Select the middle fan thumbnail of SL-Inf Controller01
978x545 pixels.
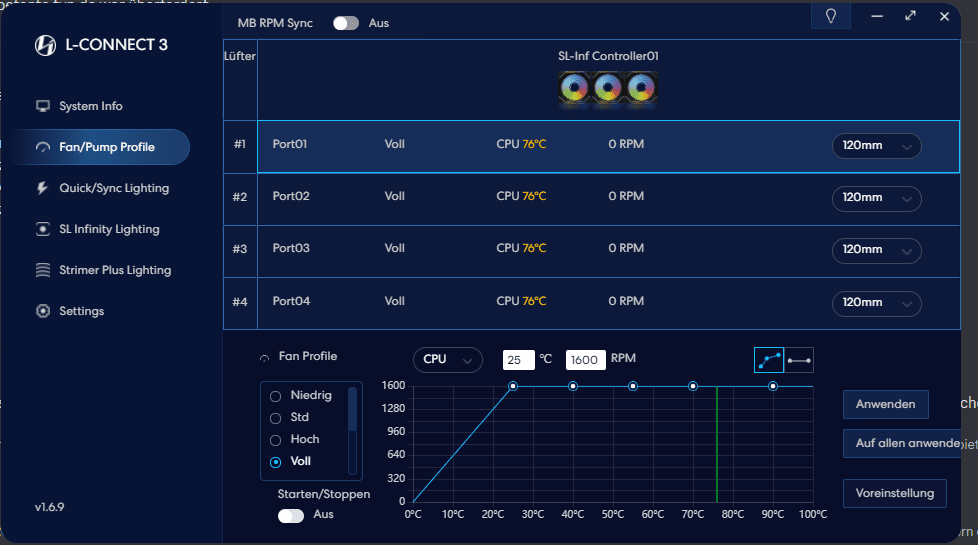pyautogui.click(x=608, y=88)
